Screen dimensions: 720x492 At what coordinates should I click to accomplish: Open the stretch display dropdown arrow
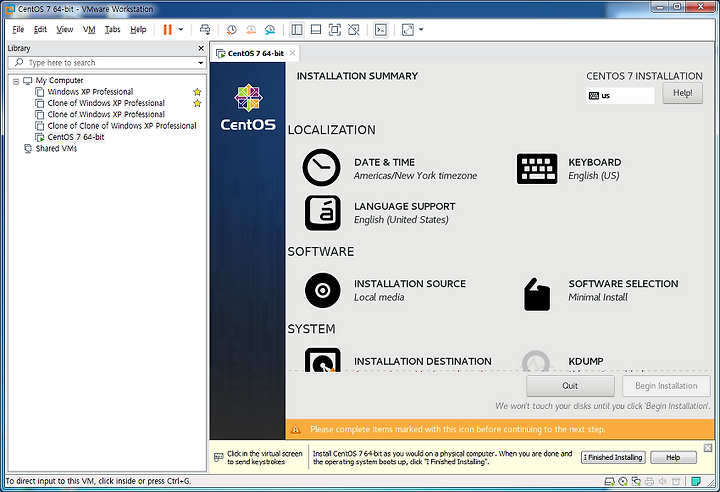pos(421,30)
